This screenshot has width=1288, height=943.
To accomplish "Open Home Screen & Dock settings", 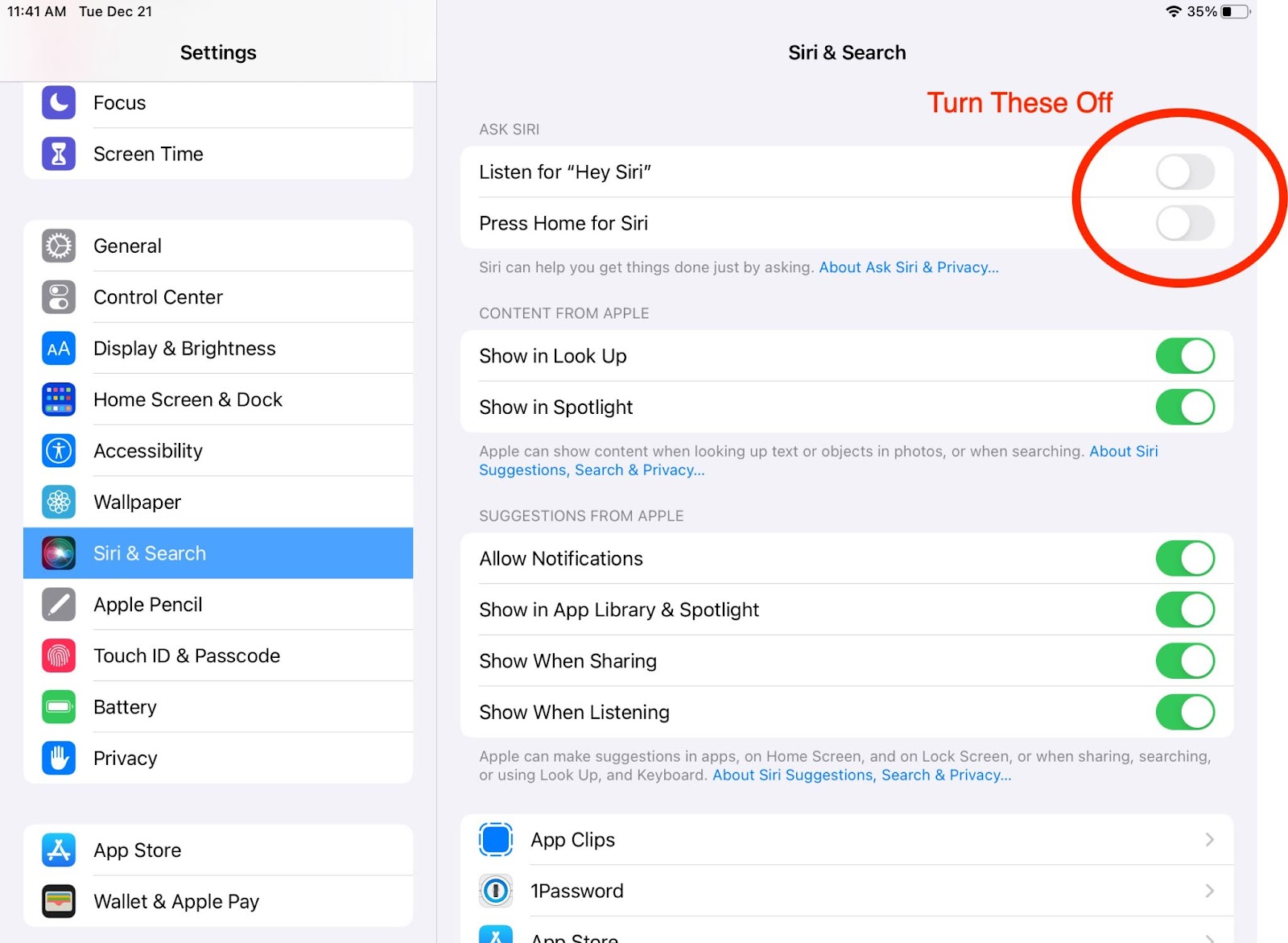I will 218,399.
